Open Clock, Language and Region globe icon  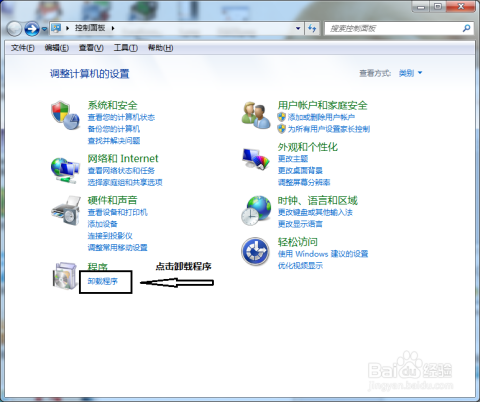click(256, 211)
